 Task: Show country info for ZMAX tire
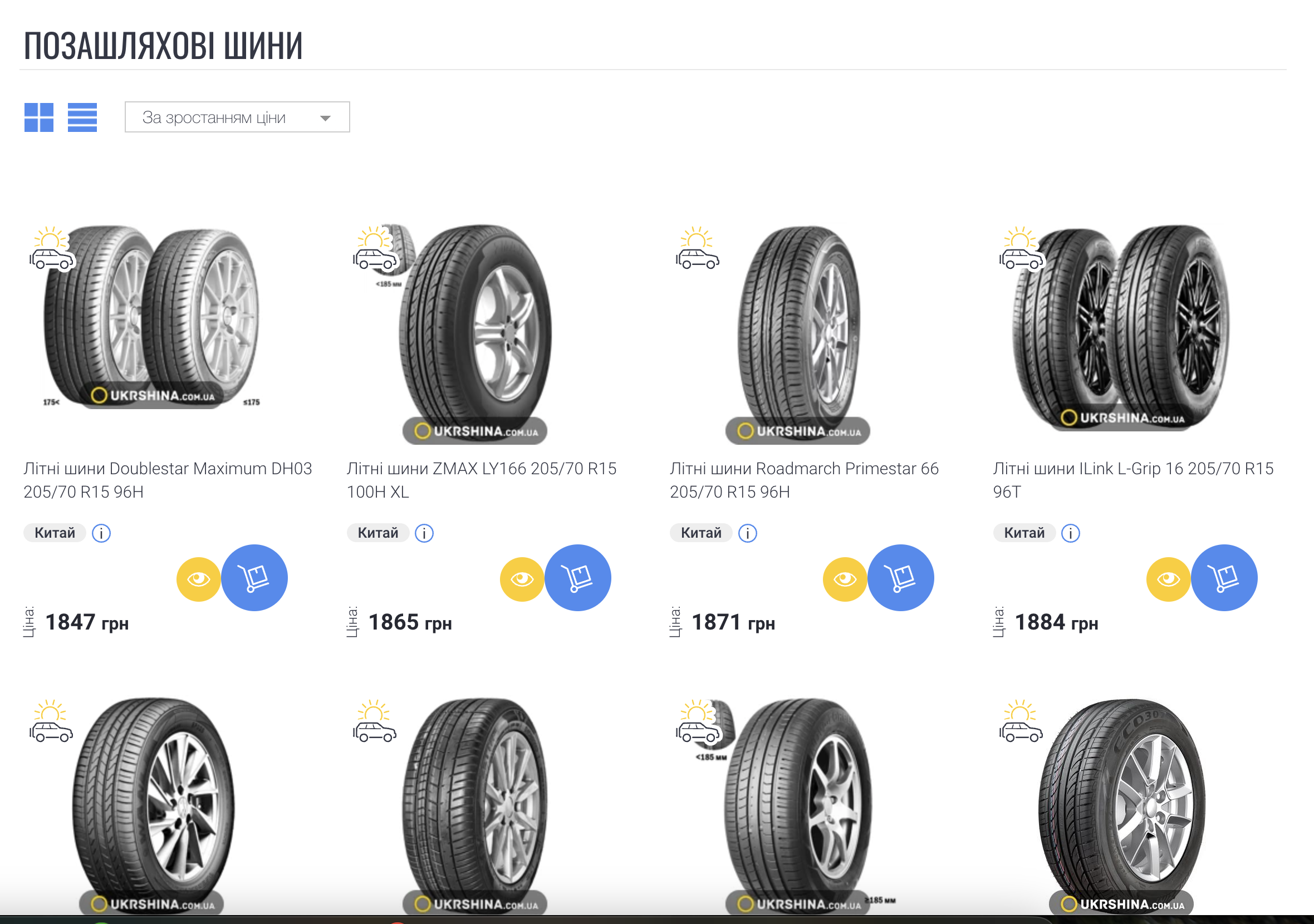coord(424,533)
